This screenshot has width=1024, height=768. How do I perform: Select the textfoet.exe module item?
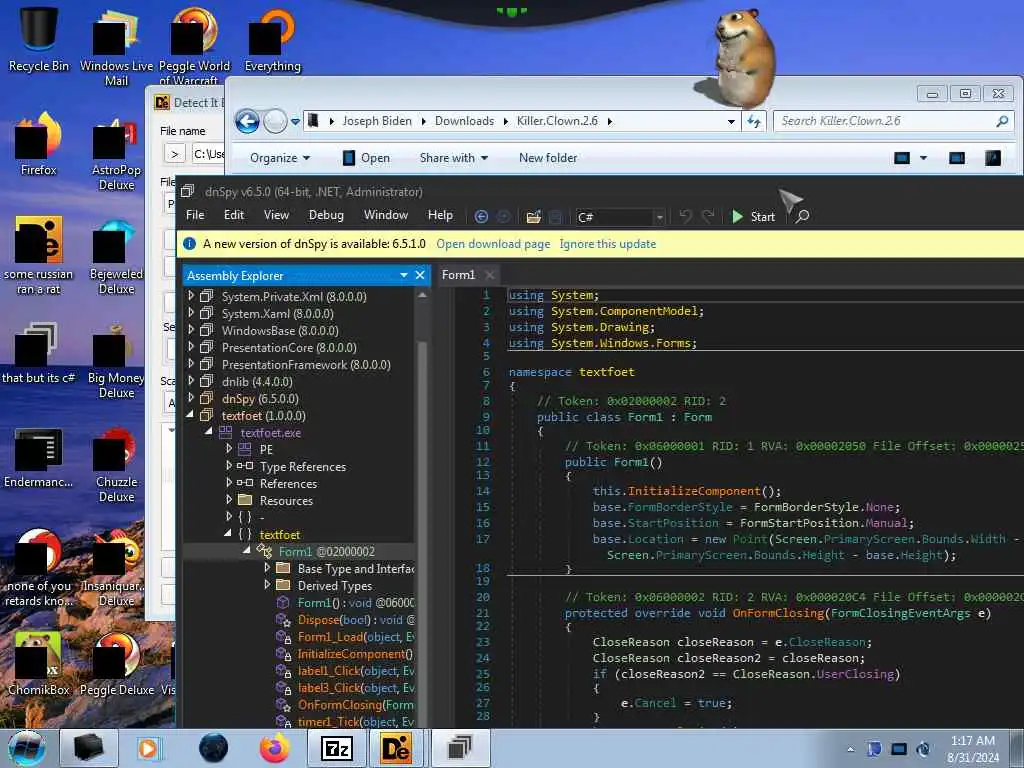click(x=270, y=432)
